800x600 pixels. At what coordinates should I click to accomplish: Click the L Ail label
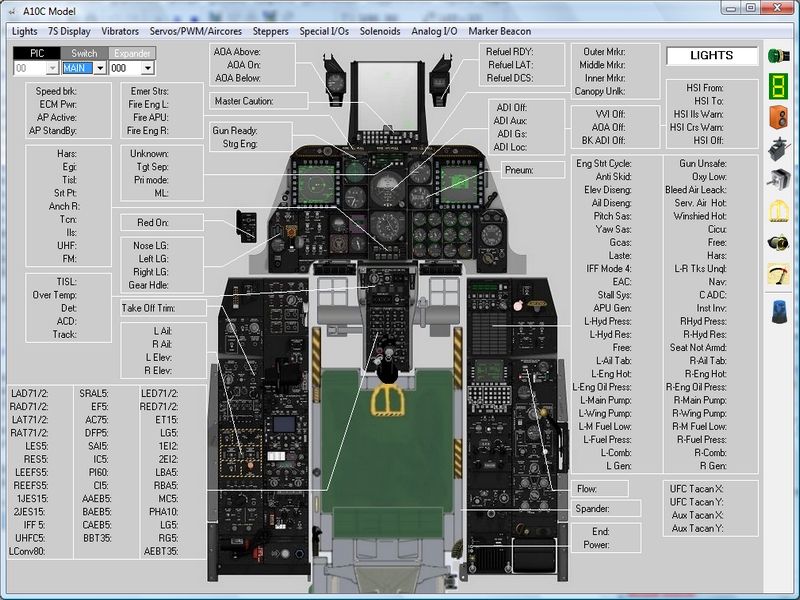[163, 331]
